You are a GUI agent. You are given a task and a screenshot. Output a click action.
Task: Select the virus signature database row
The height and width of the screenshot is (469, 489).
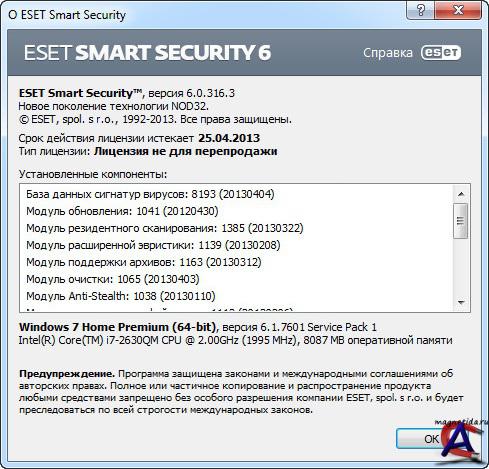point(150,194)
